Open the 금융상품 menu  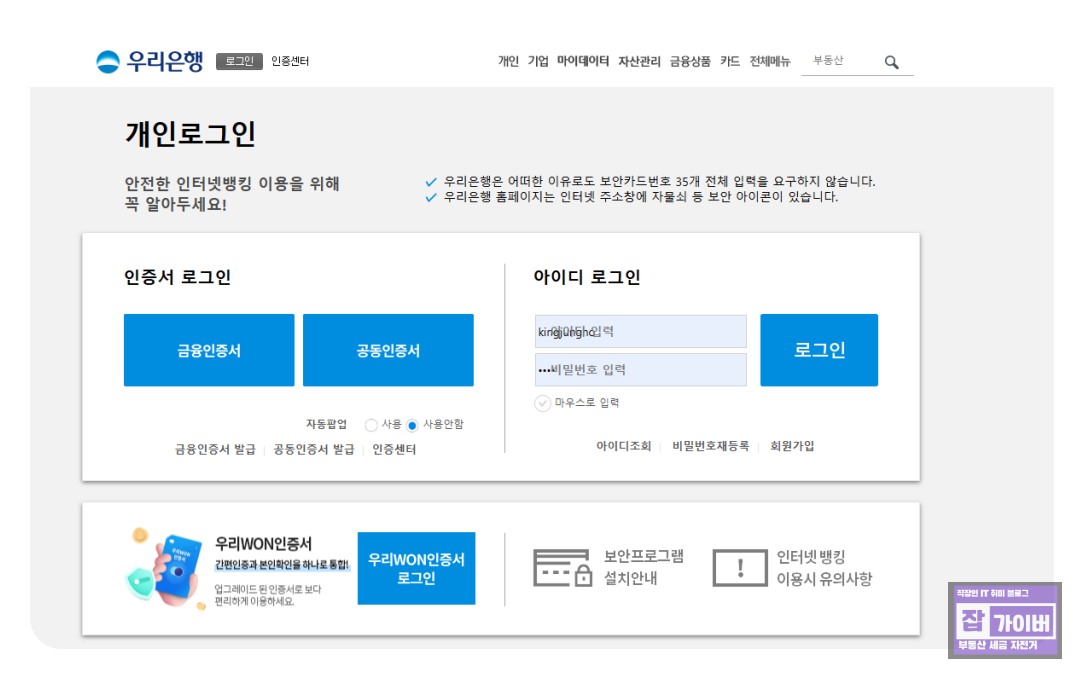[690, 62]
